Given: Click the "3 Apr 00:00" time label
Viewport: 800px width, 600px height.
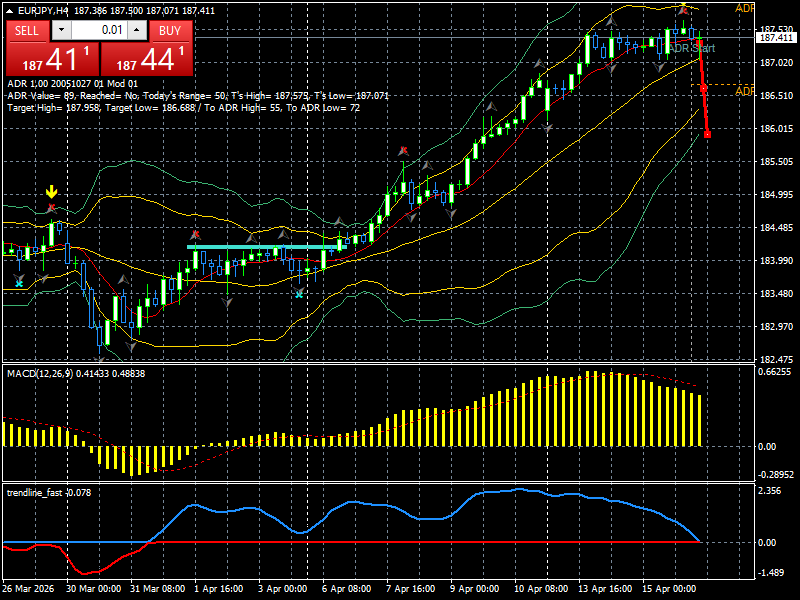Looking at the screenshot, I should tap(283, 588).
